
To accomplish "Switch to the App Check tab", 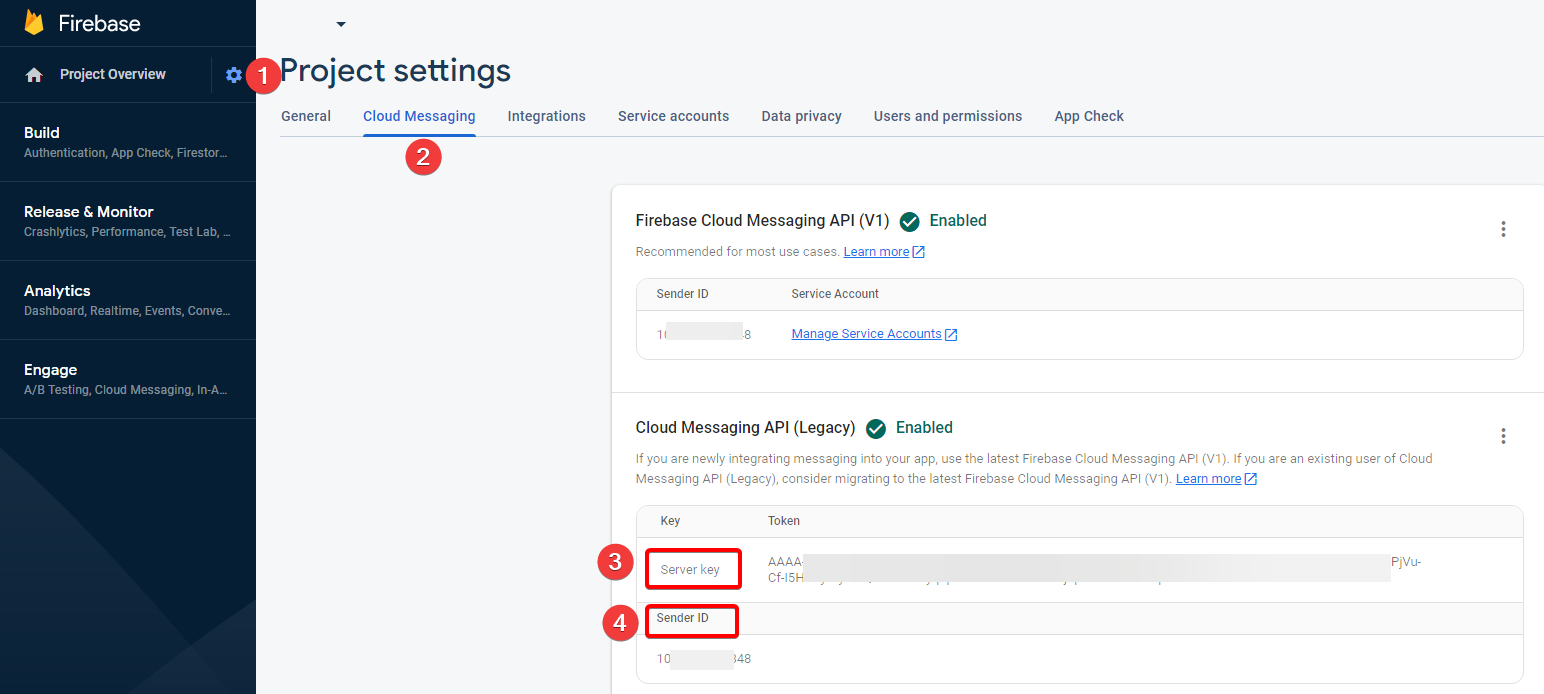I will click(1089, 116).
